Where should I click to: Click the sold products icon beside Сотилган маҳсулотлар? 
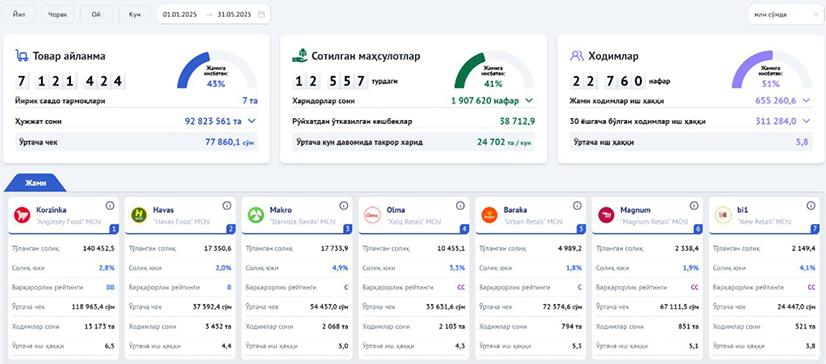coord(299,55)
